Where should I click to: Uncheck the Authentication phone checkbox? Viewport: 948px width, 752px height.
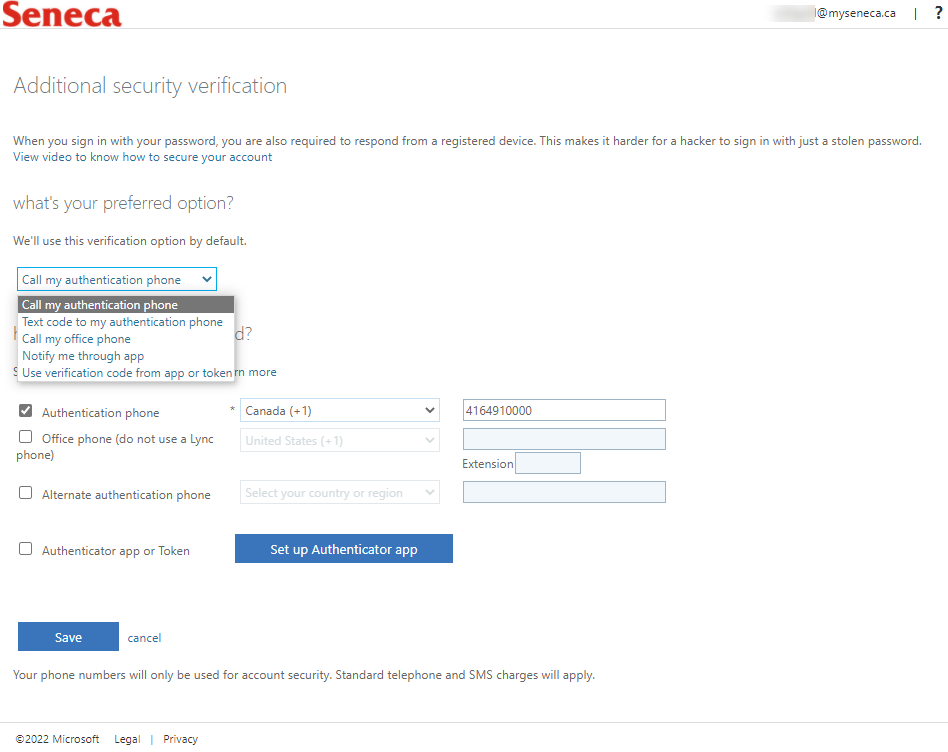tap(25, 411)
